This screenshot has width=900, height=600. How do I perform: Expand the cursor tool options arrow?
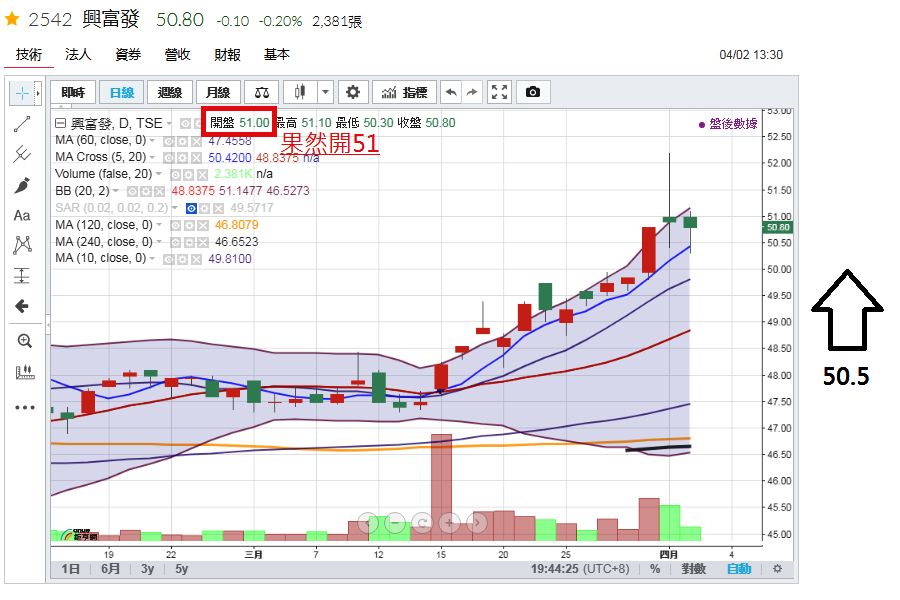tap(38, 93)
